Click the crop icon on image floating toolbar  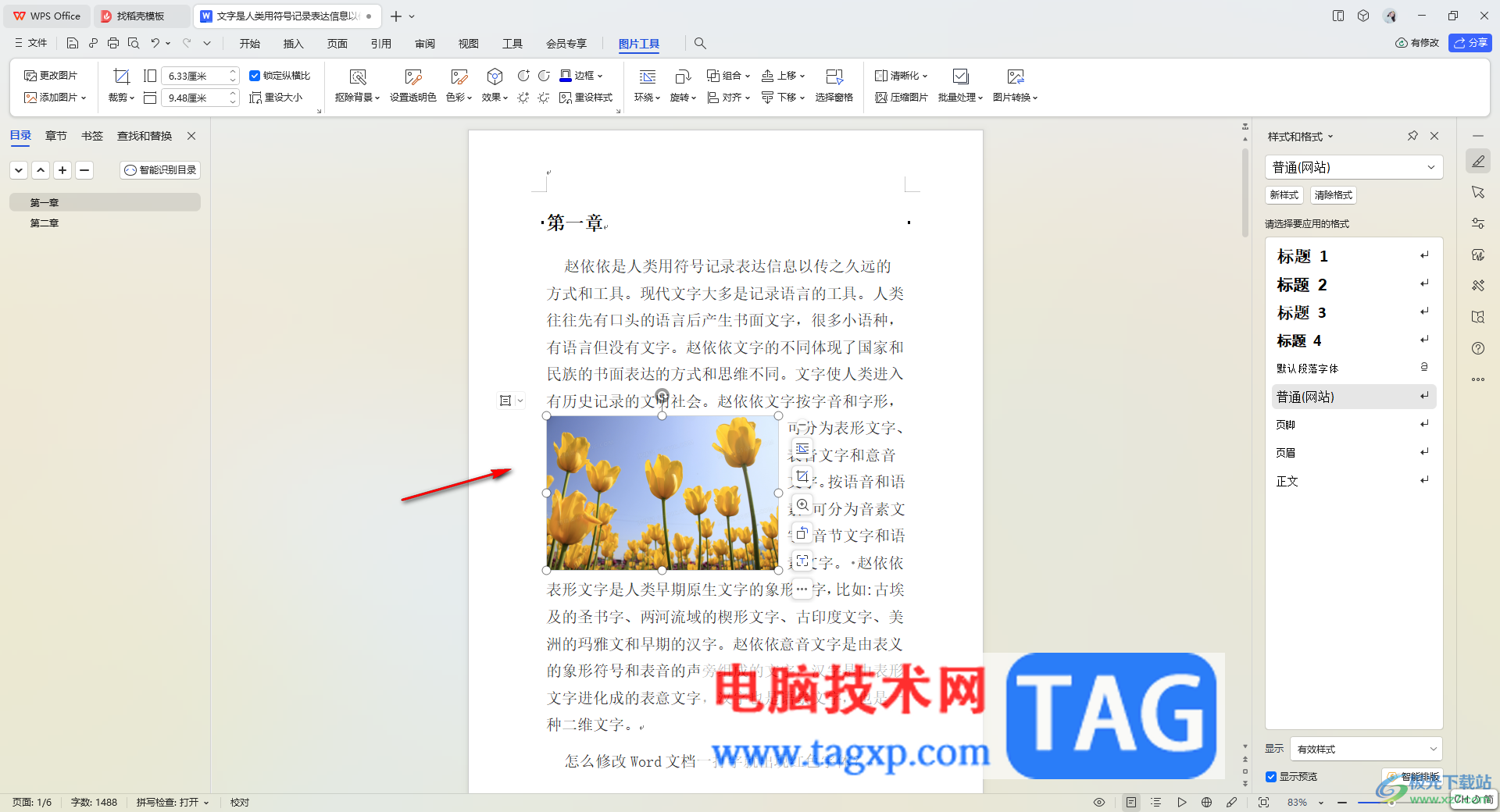pyautogui.click(x=802, y=476)
